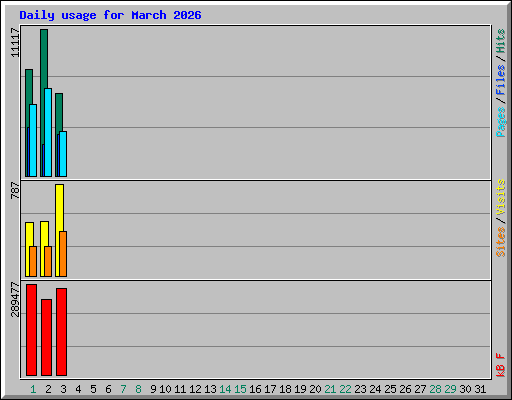The image size is (512, 400).
Task: Click green weekend day 7 label
Action: click(x=123, y=389)
